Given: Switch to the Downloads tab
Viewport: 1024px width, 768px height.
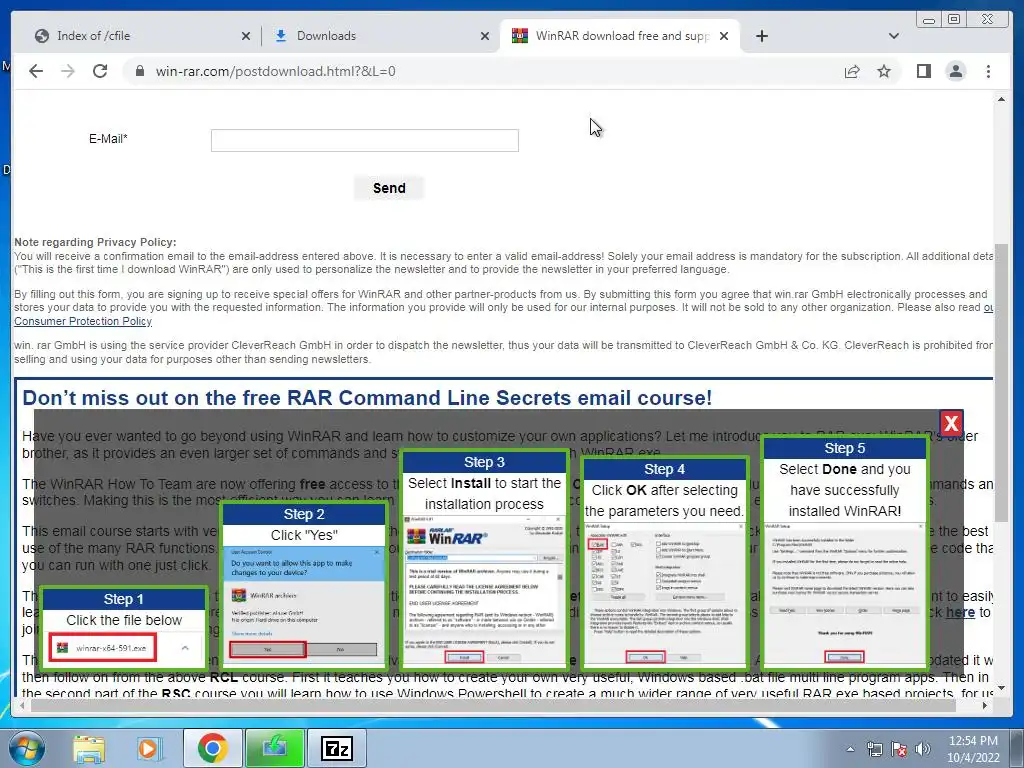Looking at the screenshot, I should click(379, 36).
